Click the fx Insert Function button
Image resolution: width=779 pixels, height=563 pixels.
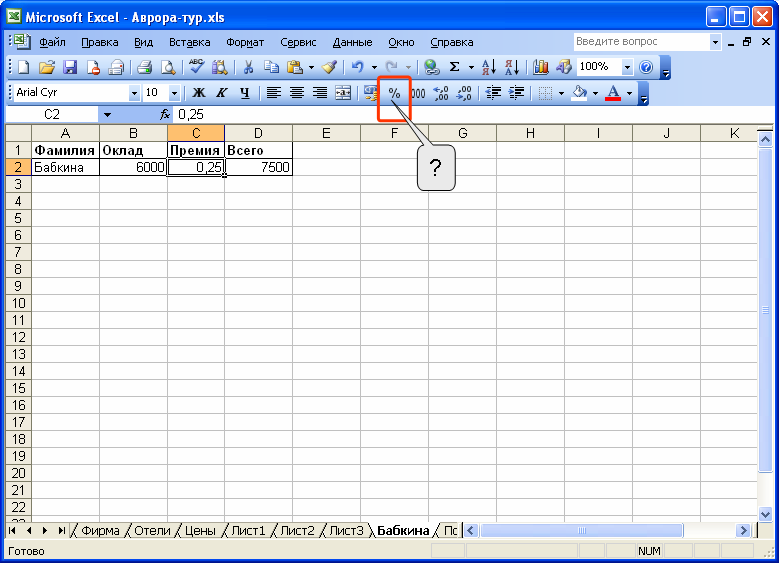click(164, 115)
